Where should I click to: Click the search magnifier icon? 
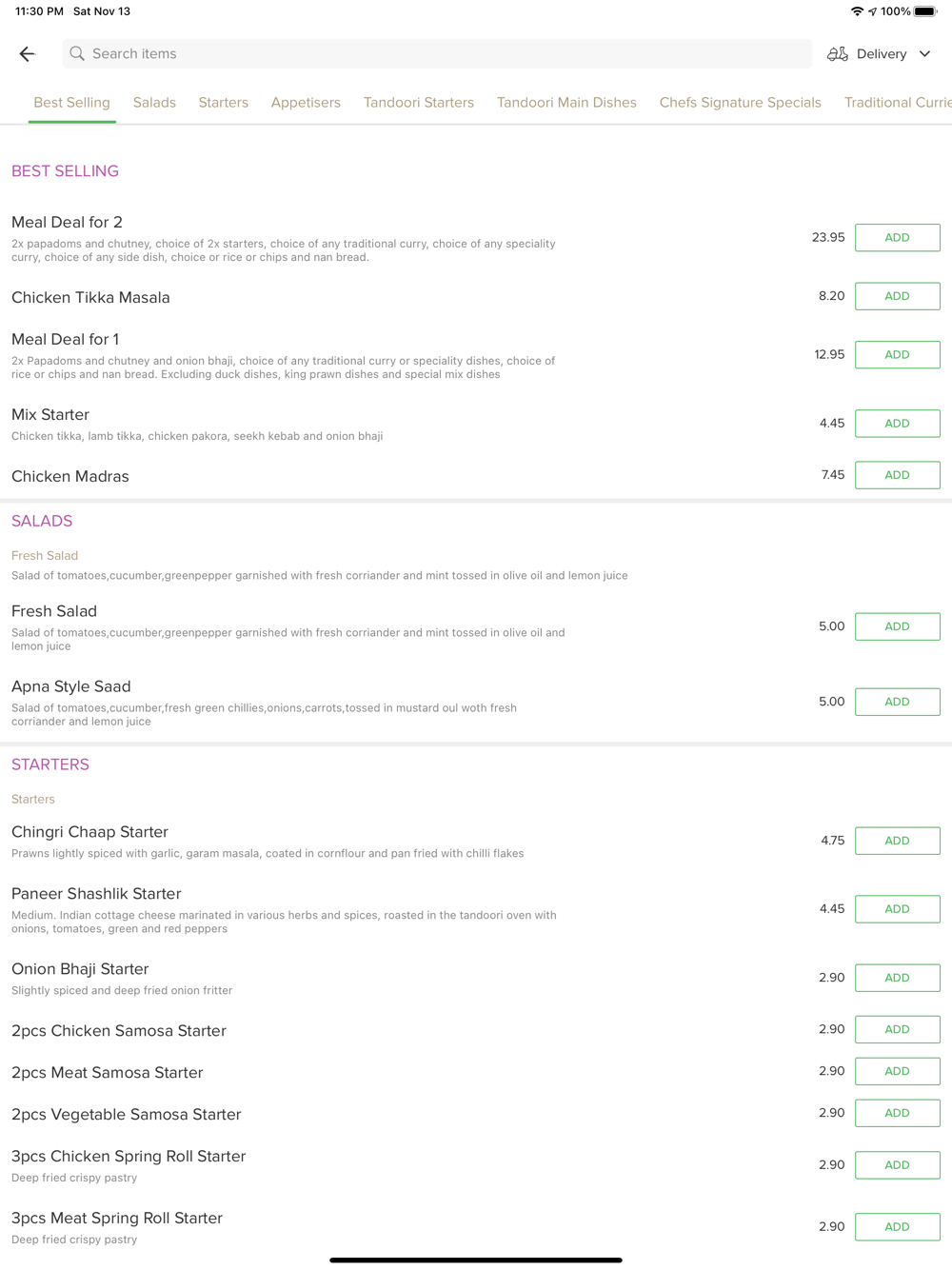pos(77,54)
